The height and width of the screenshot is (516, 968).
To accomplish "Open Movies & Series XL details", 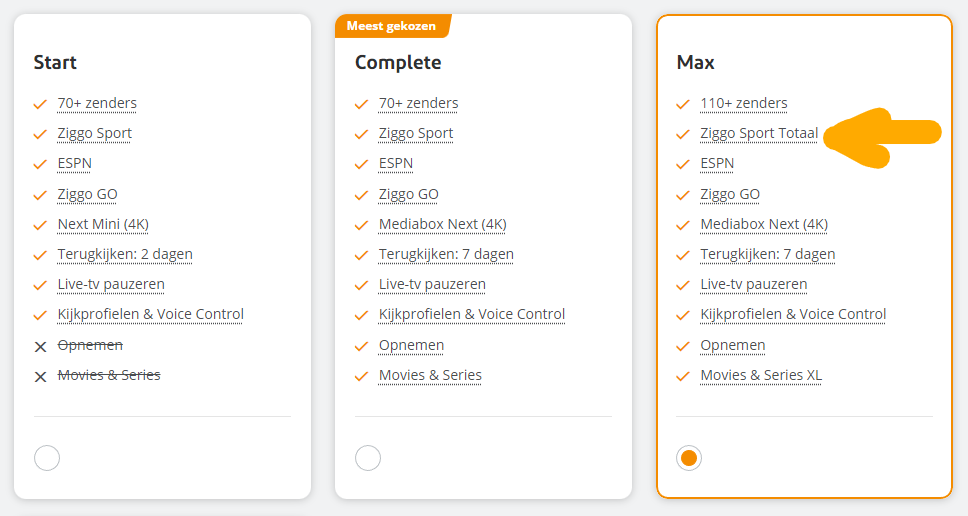I will (761, 375).
